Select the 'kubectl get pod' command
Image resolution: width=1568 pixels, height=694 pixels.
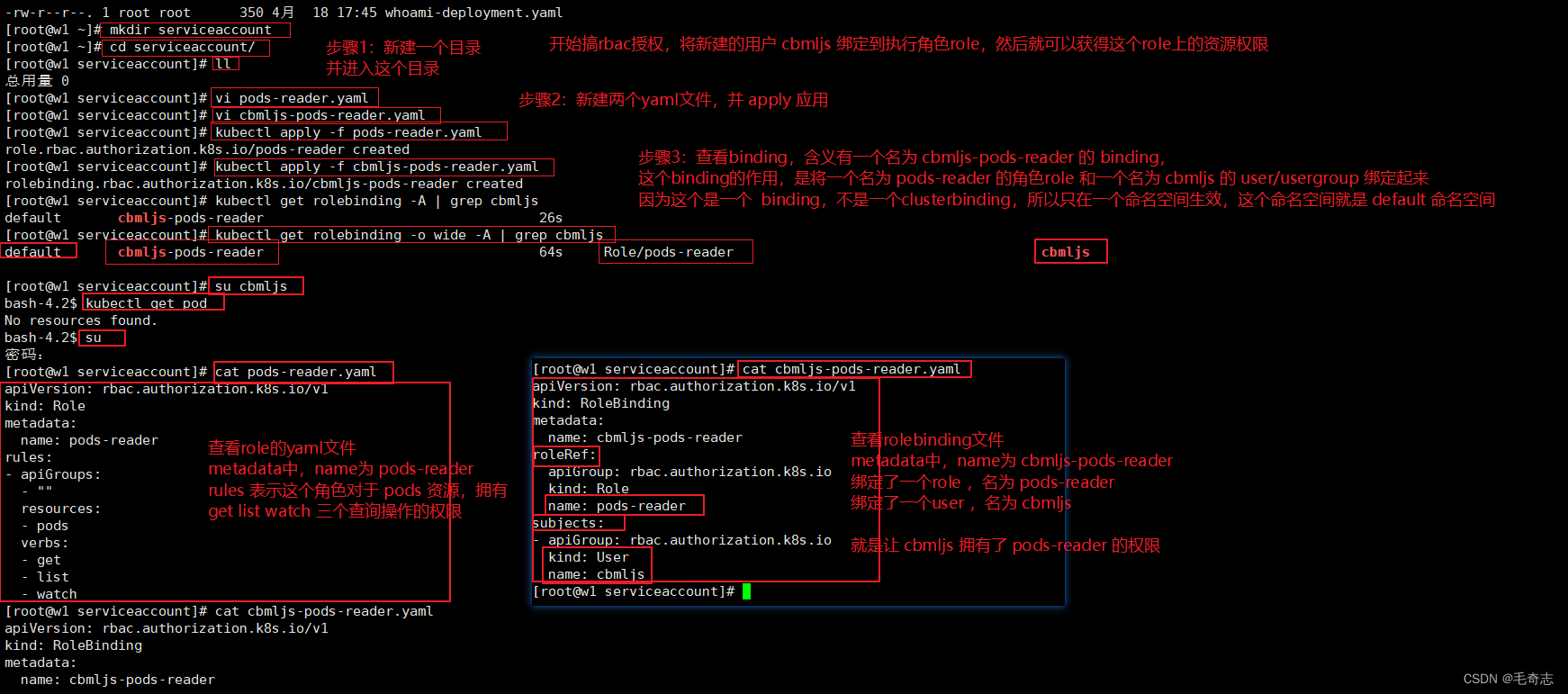[x=146, y=303]
